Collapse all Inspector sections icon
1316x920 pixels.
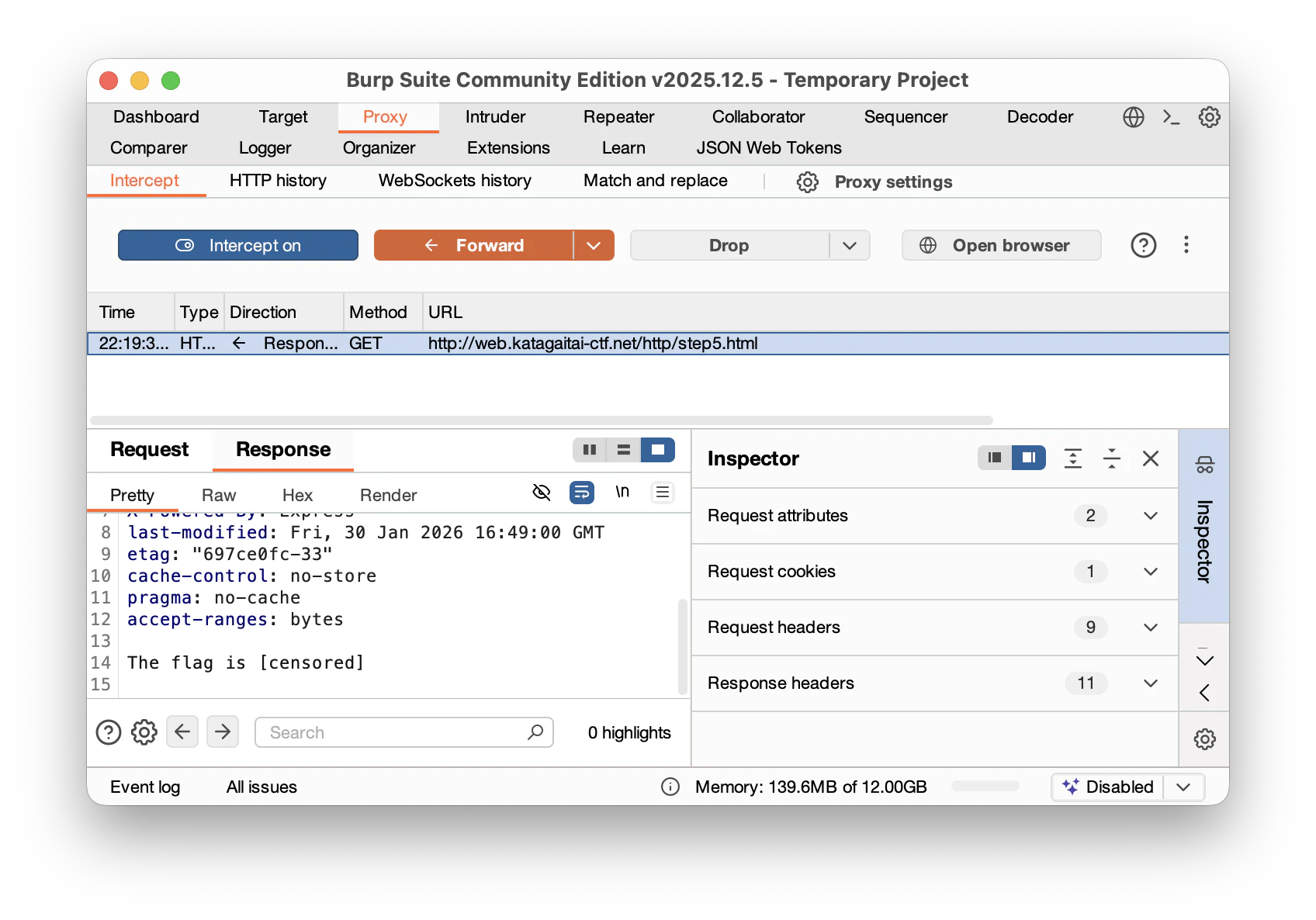point(1111,458)
